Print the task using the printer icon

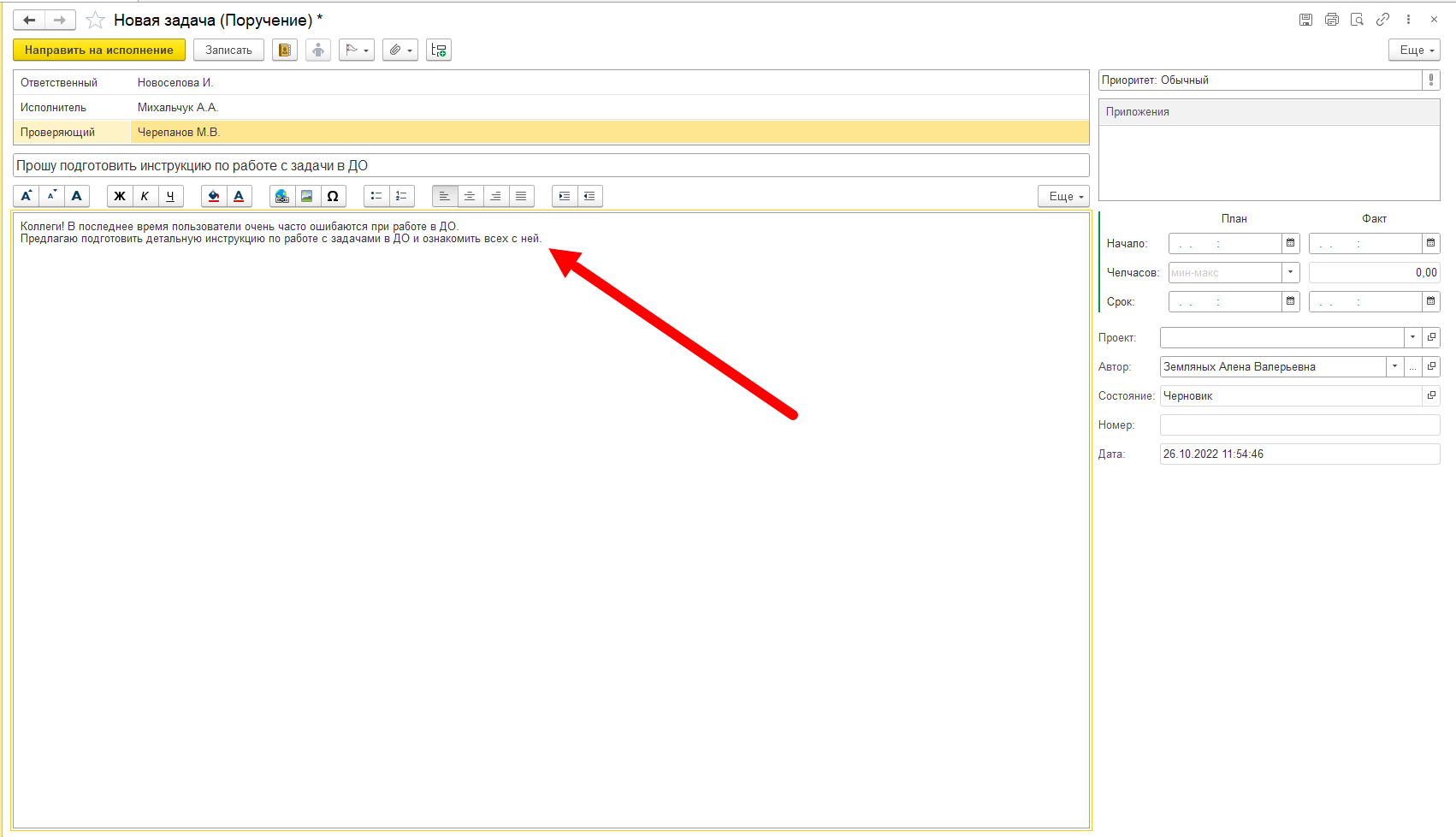click(x=1331, y=20)
